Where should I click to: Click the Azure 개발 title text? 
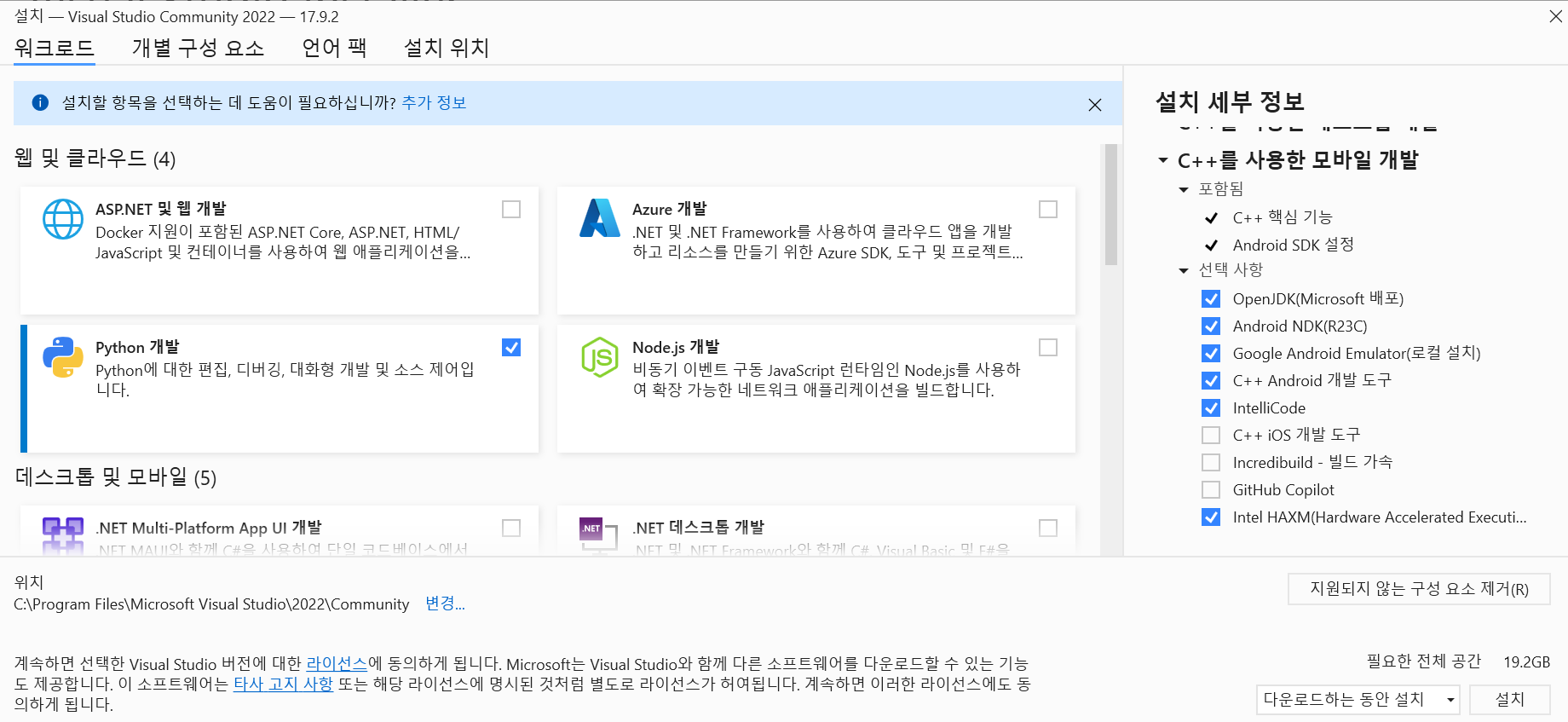point(670,210)
